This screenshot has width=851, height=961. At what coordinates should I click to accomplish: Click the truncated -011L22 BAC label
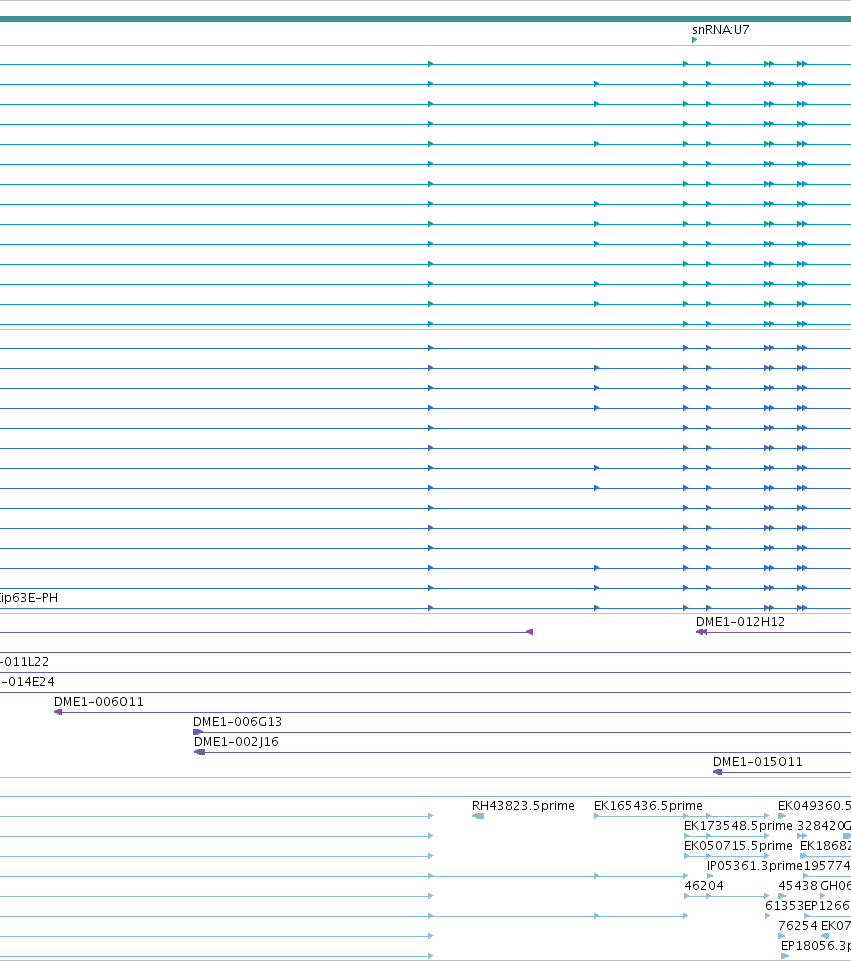[25, 662]
